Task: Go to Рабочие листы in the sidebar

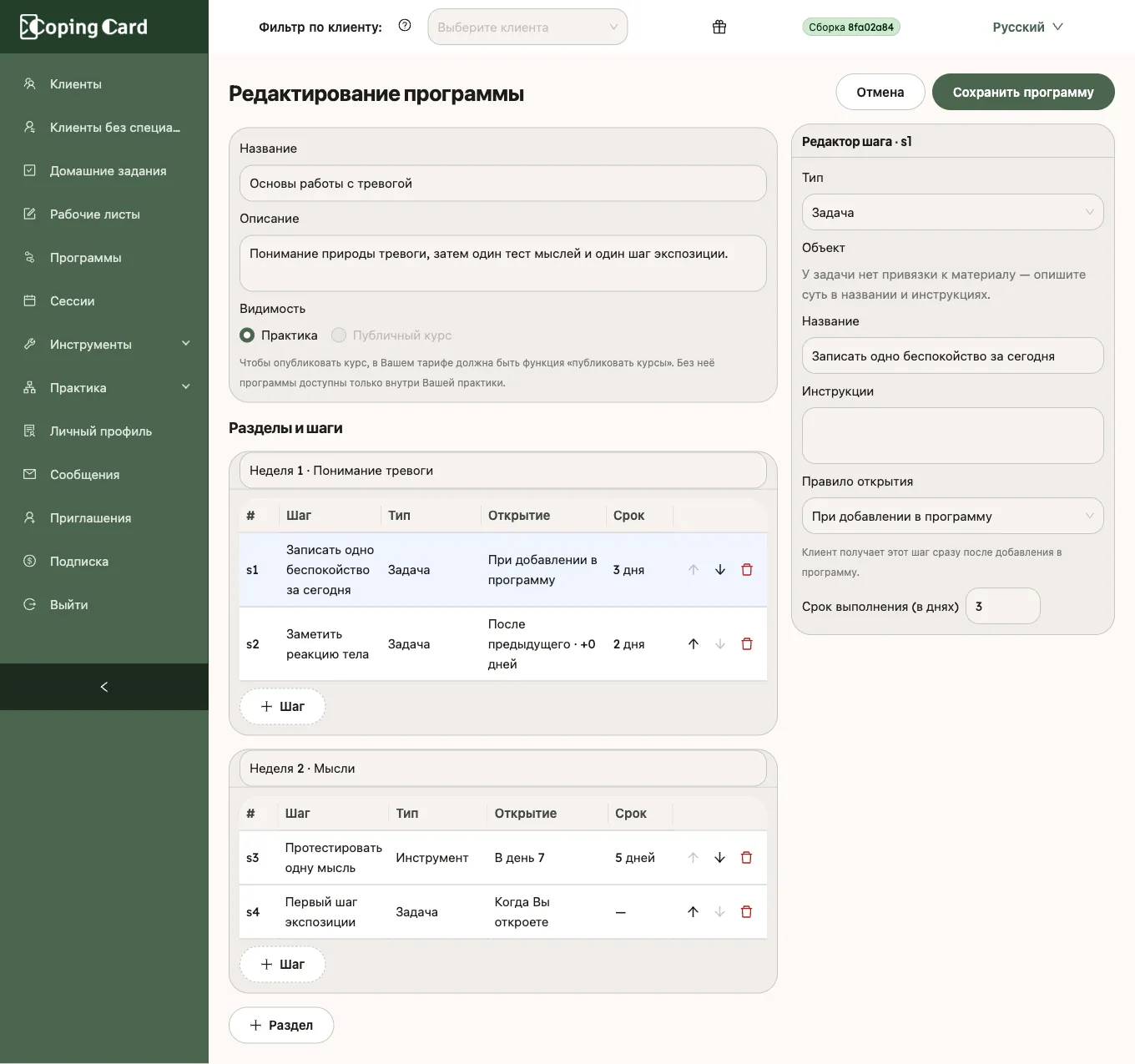Action: click(104, 214)
